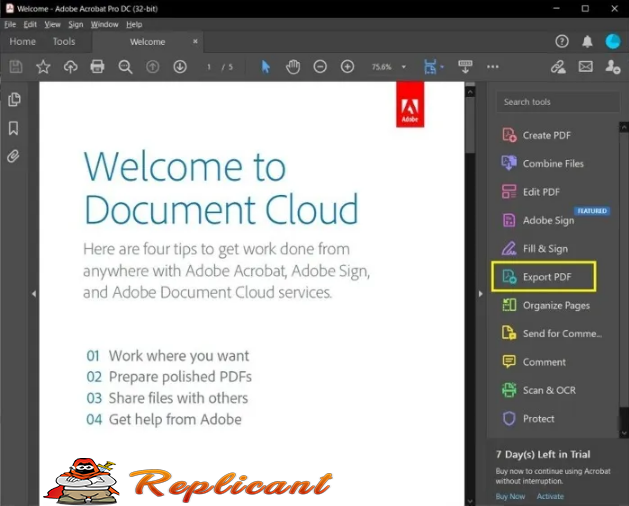Image resolution: width=629 pixels, height=506 pixels.
Task: Click '01 Work where you want' line
Action: click(168, 356)
